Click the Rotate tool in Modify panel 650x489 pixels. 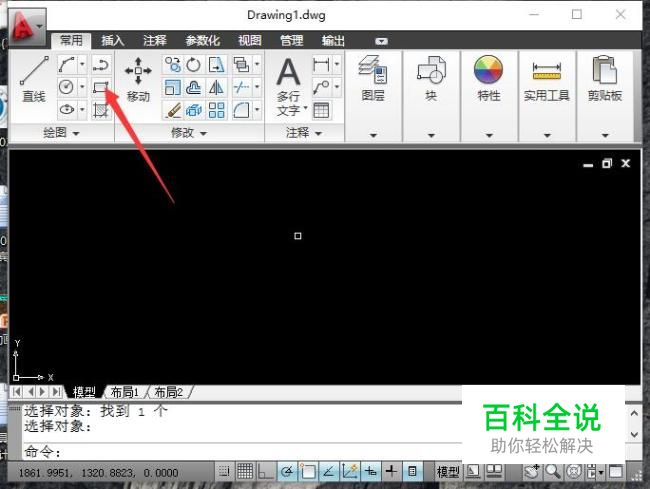click(x=194, y=64)
